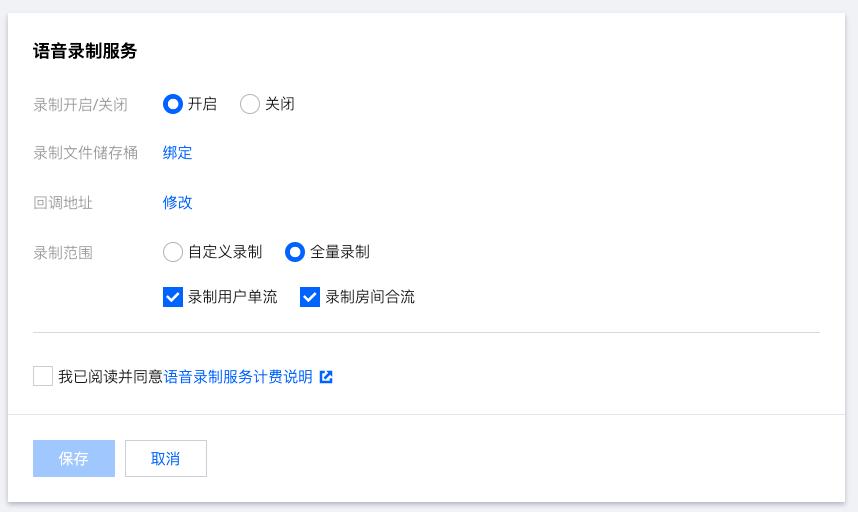The height and width of the screenshot is (512, 858).
Task: Click the 保存 button
Action: (74, 458)
